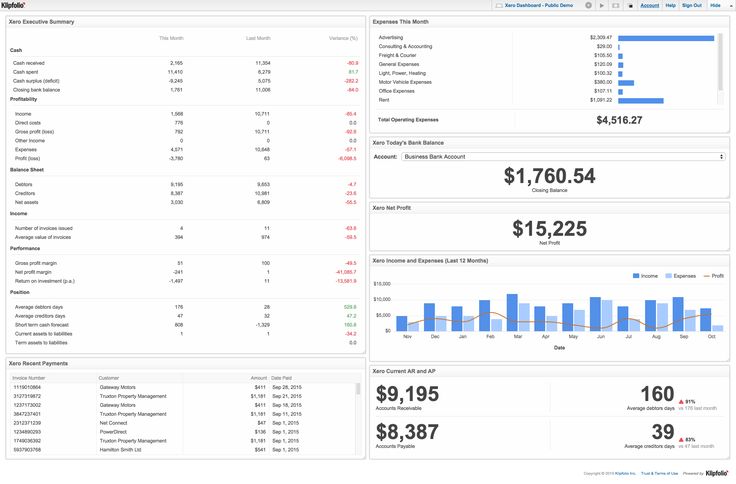Click the Date Paid column header
The height and width of the screenshot is (484, 736).
coord(282,378)
